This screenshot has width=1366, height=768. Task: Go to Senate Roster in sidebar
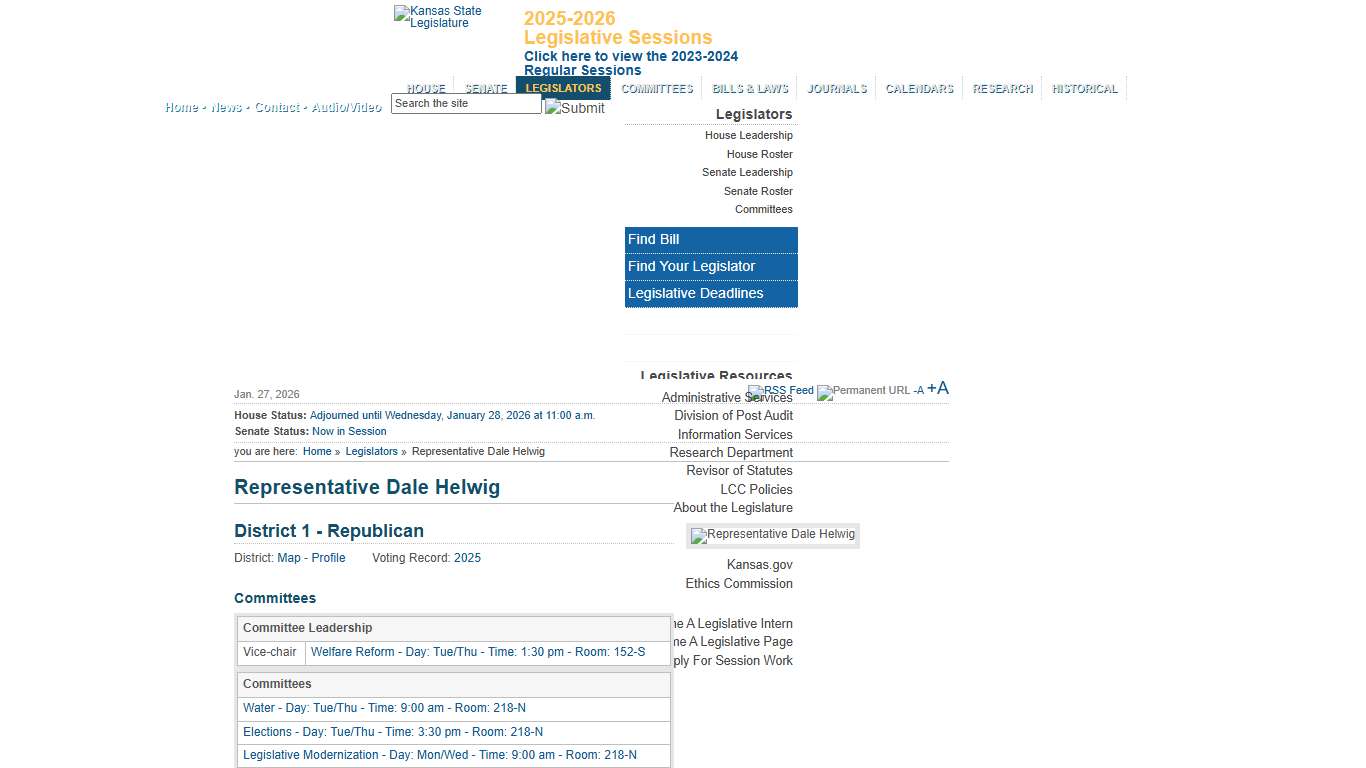pyautogui.click(x=758, y=191)
